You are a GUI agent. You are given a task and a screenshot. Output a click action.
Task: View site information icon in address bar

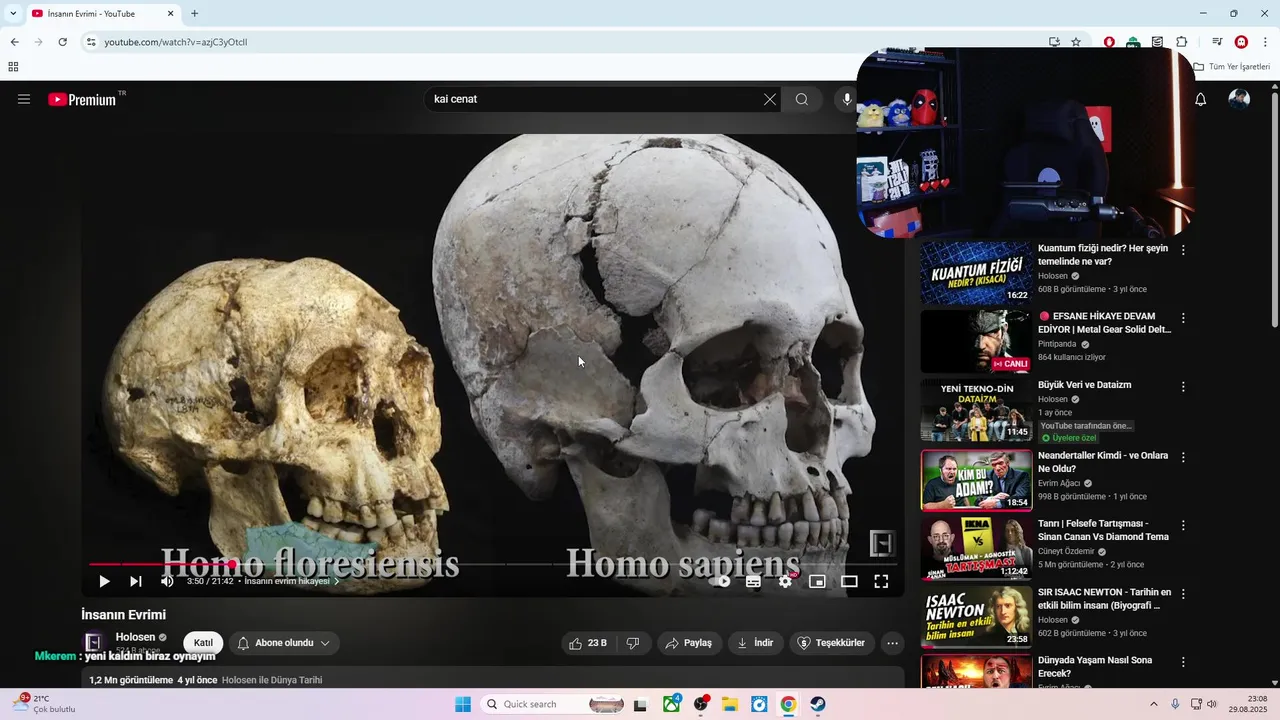click(x=90, y=42)
